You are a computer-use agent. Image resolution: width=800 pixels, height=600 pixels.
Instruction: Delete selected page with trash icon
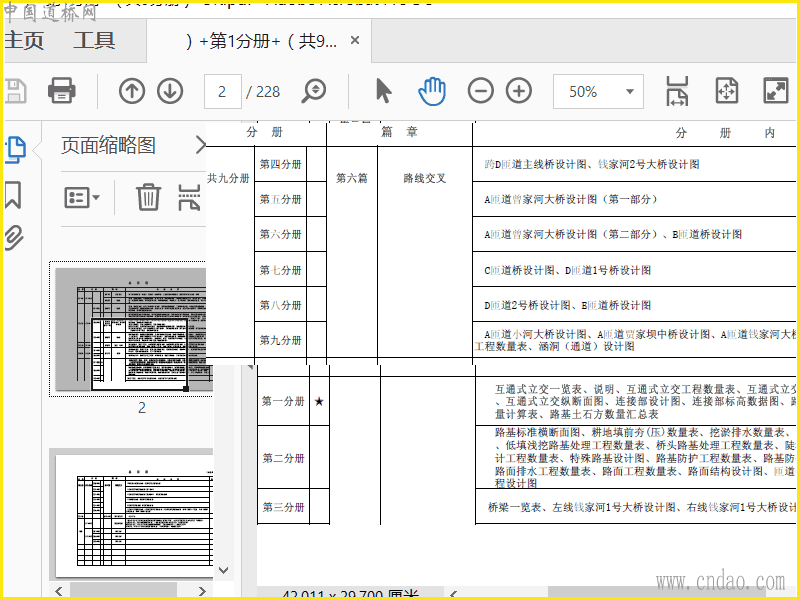[x=148, y=197]
